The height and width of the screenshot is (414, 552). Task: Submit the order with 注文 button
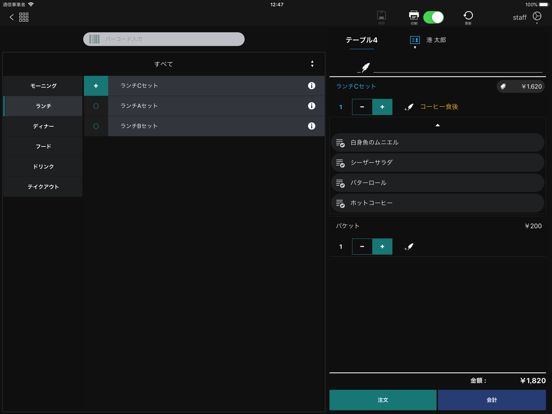tap(383, 400)
